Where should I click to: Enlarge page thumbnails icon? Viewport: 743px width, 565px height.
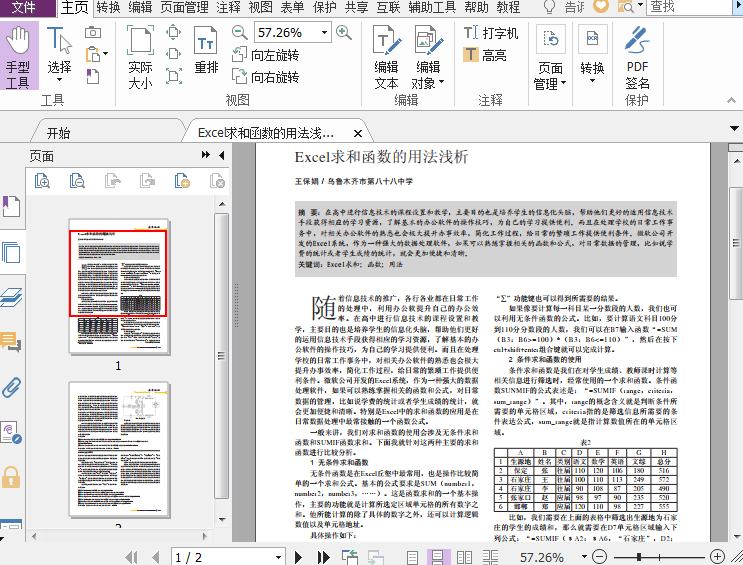click(x=42, y=181)
